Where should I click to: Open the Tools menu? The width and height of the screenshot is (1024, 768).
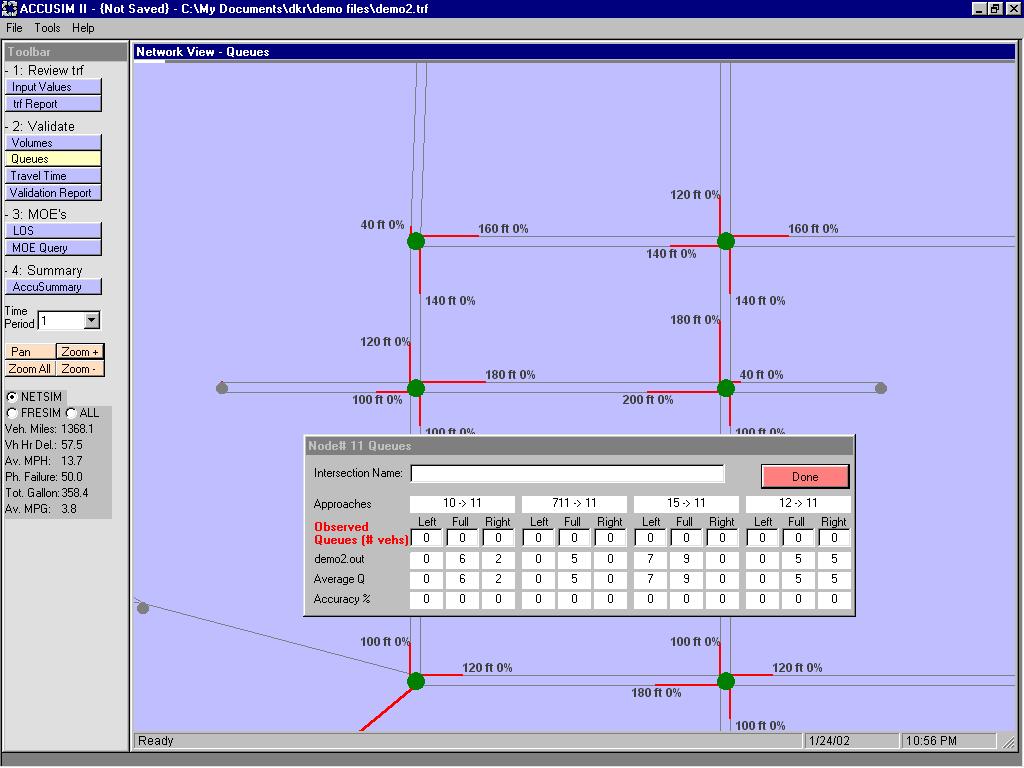47,28
